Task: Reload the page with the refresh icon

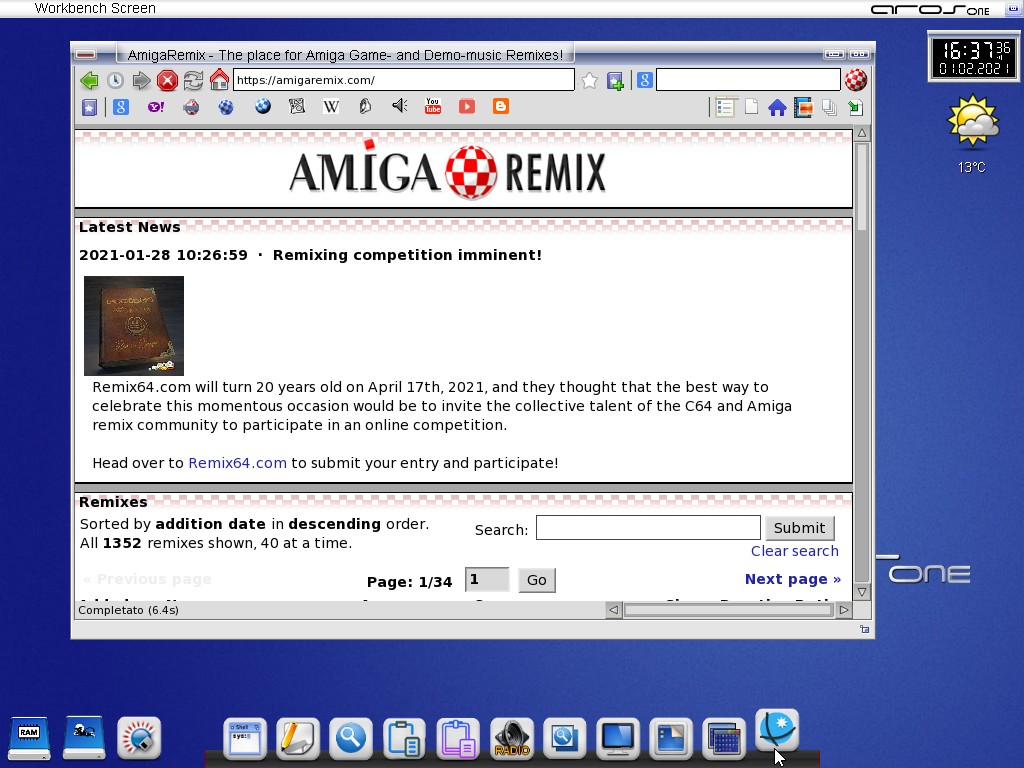Action: 193,81
